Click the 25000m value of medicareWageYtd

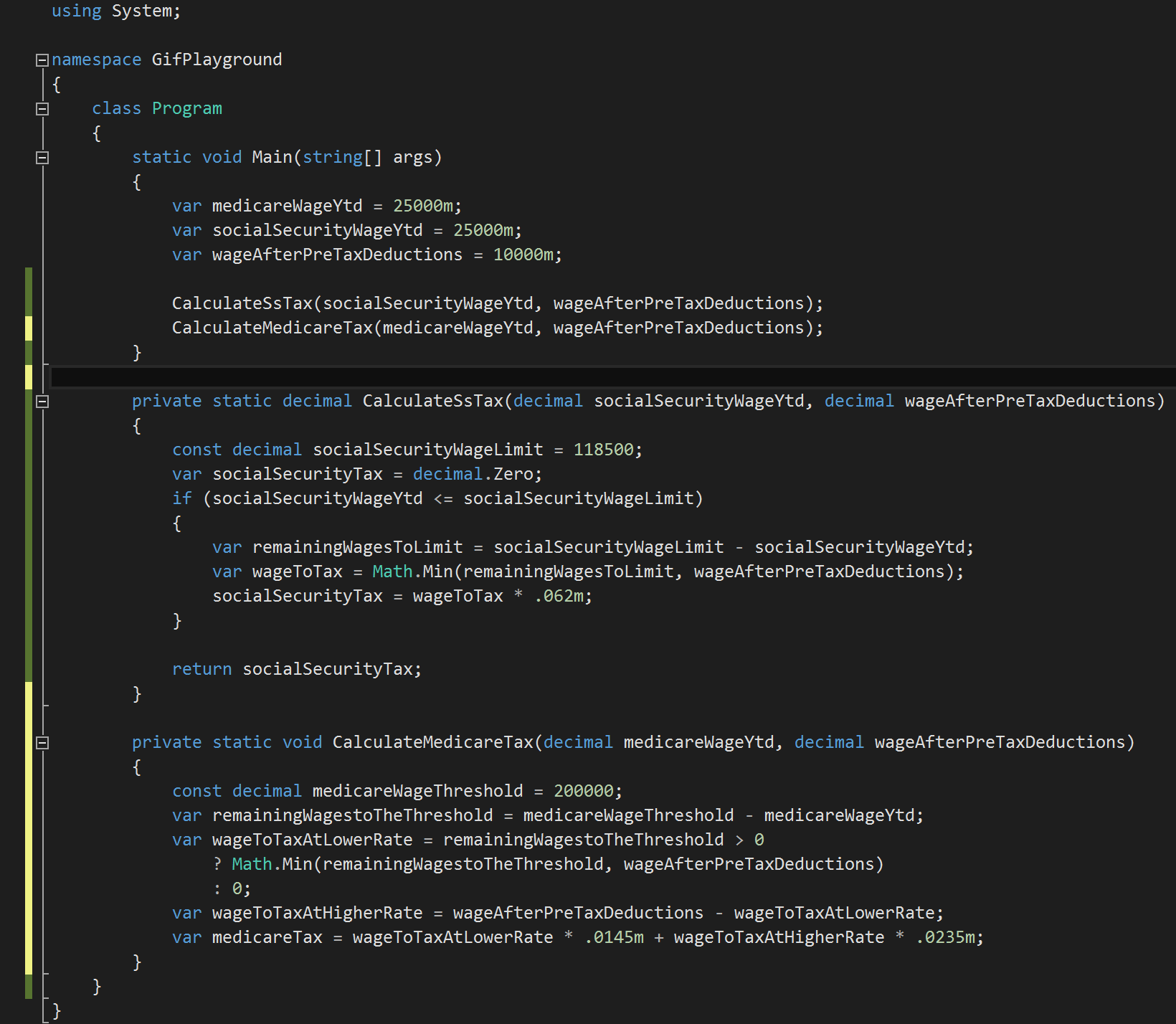pyautogui.click(x=422, y=207)
